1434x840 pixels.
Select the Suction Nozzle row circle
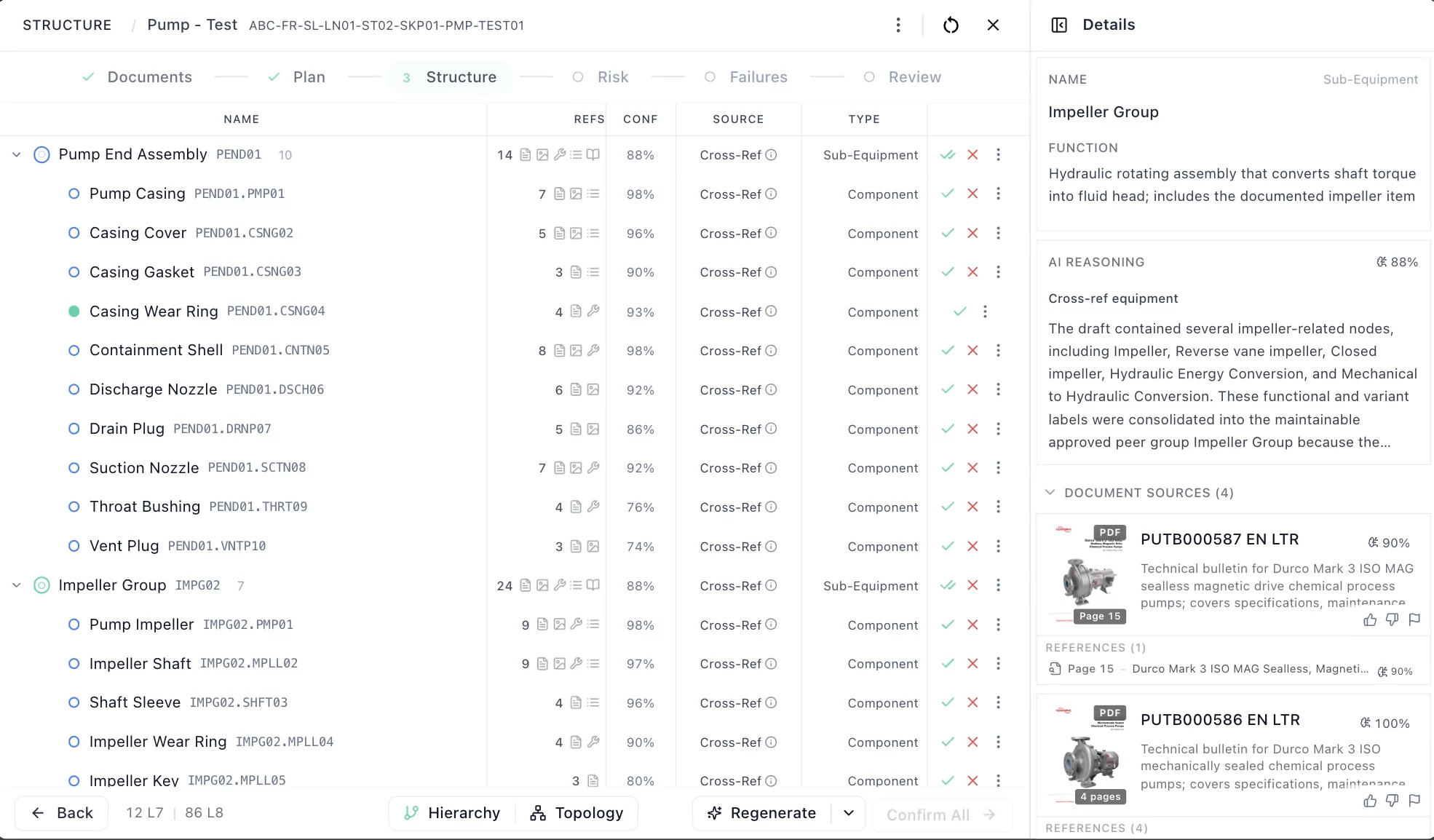point(74,467)
